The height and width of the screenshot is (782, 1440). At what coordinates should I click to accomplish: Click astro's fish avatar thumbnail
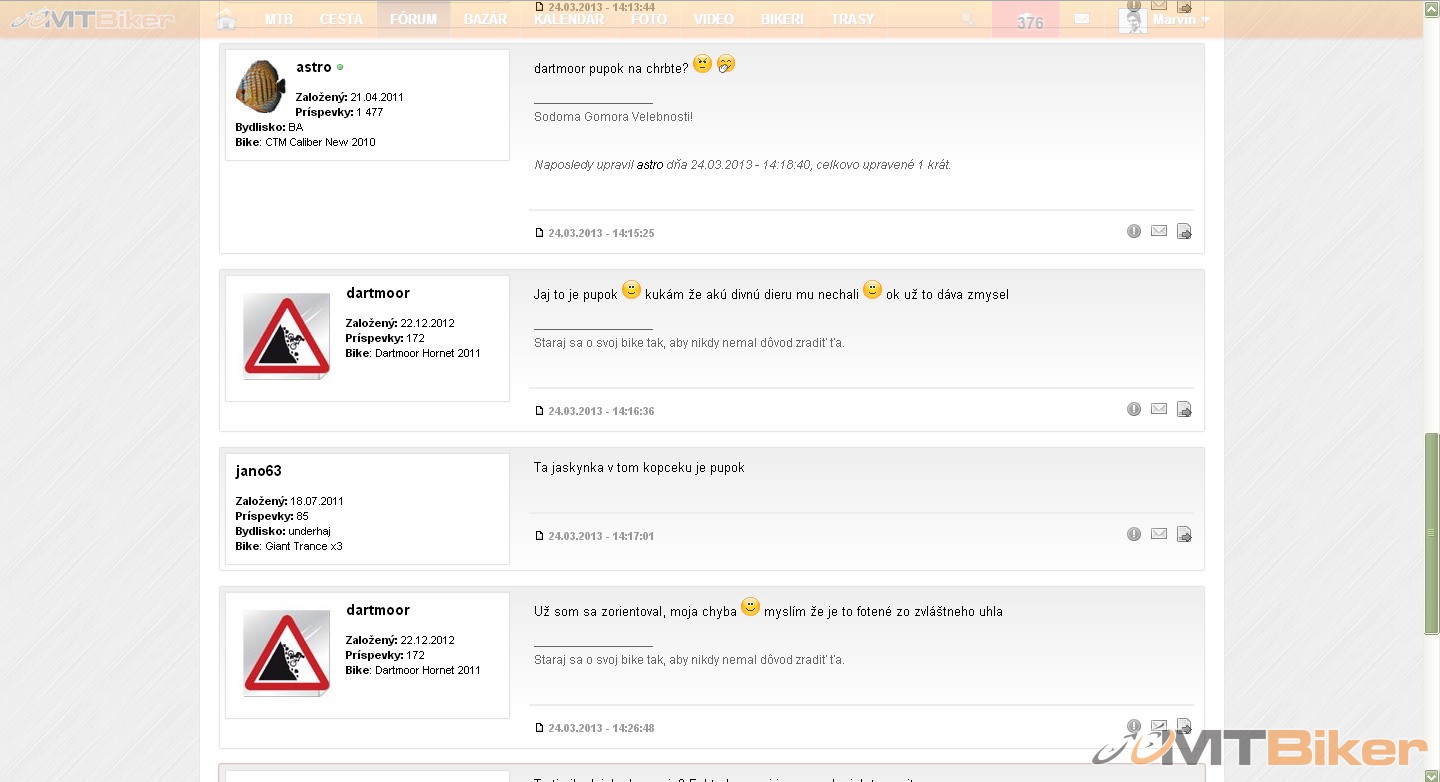tap(260, 86)
